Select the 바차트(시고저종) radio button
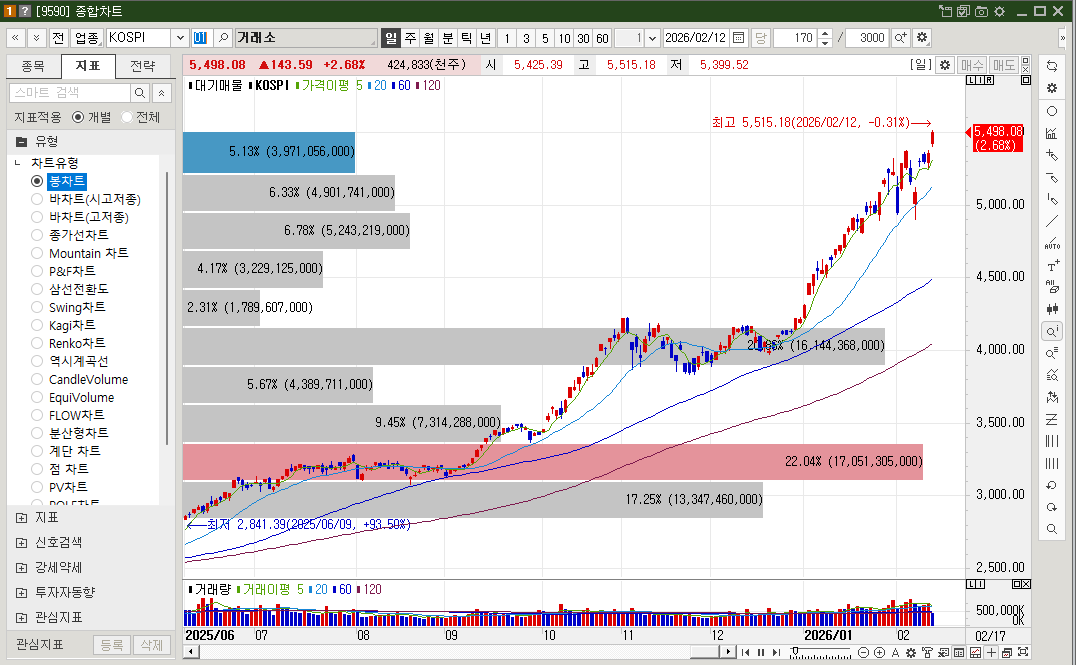 37,199
